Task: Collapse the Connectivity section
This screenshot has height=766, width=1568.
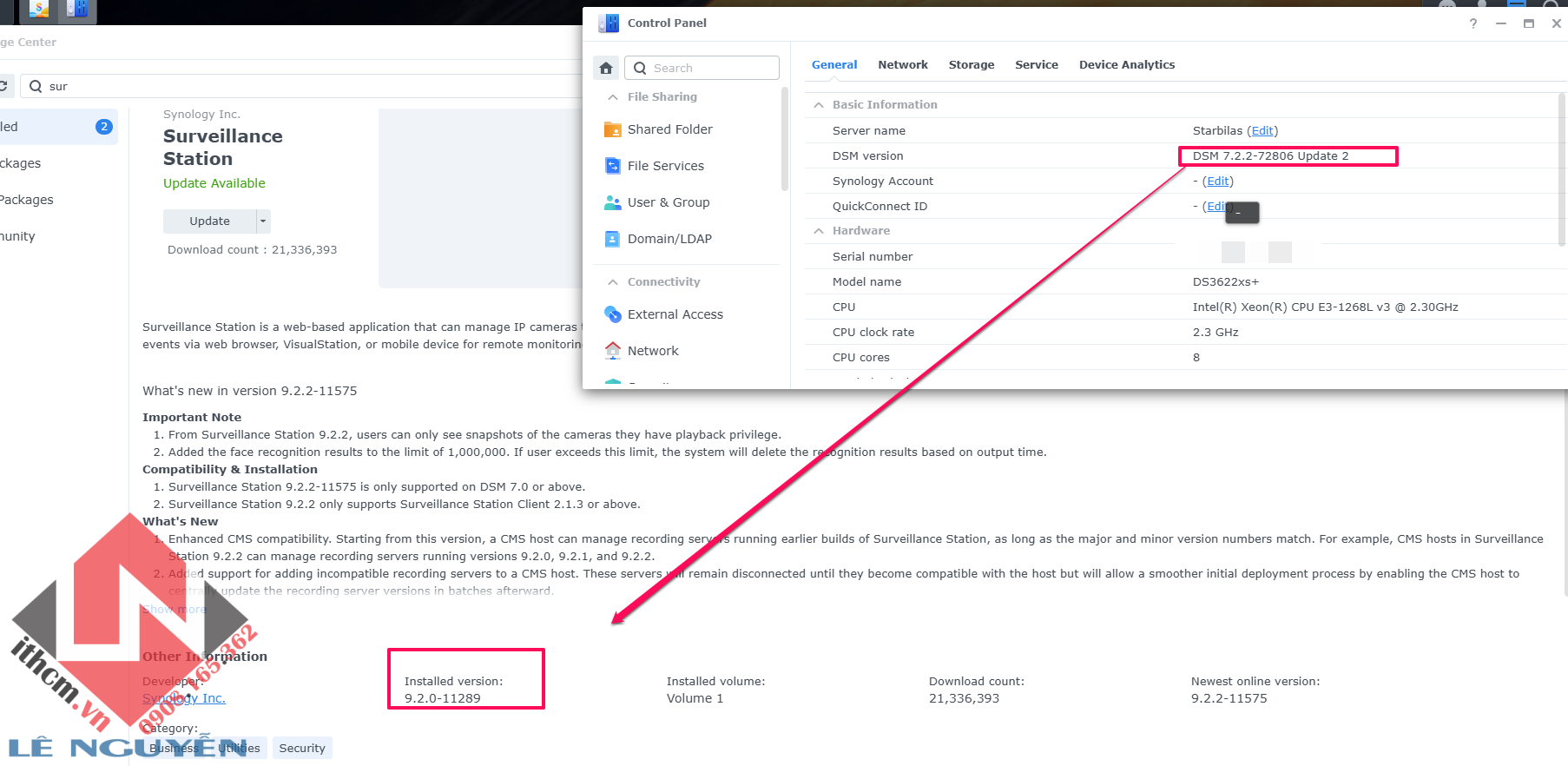Action: [x=612, y=282]
